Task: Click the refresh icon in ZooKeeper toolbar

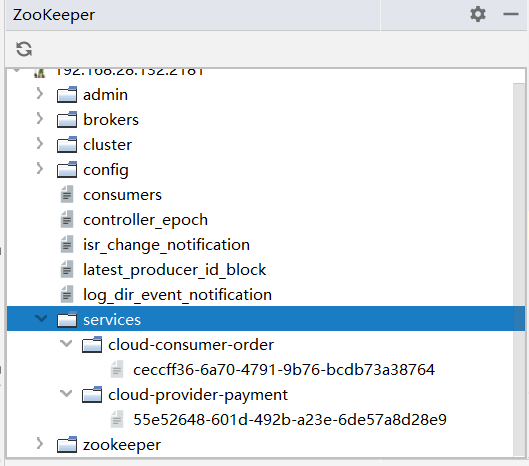Action: point(24,49)
